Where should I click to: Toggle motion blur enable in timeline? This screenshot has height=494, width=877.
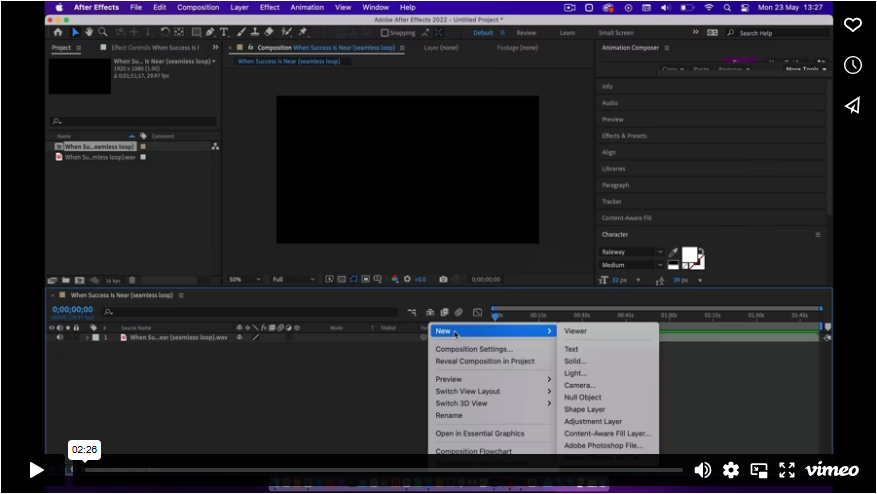tap(459, 312)
